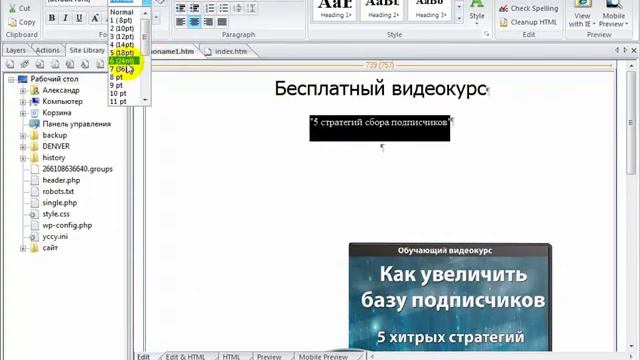Click size list scroll-down arrow
This screenshot has width=640, height=360.
point(145,100)
